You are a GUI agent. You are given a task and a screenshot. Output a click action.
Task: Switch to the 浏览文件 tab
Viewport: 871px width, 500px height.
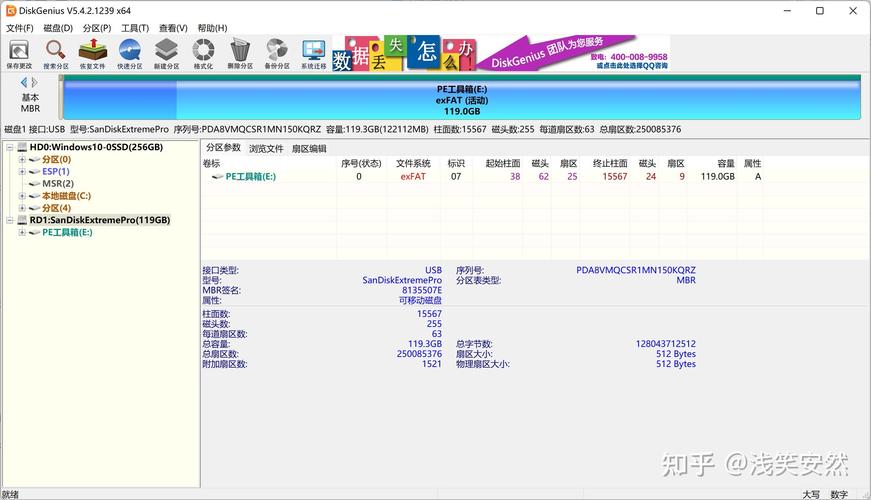(x=266, y=148)
